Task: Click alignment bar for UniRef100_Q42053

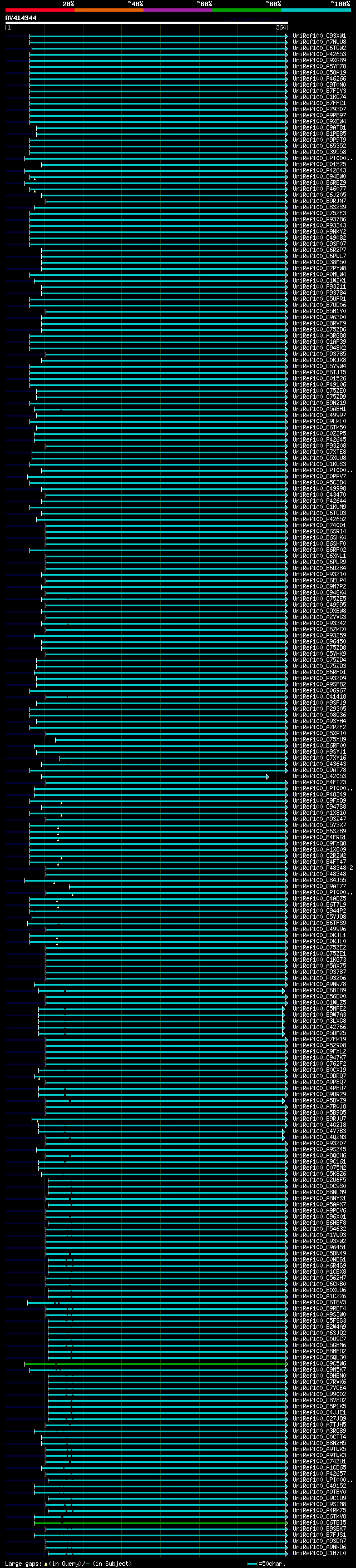Action: [x=155, y=776]
